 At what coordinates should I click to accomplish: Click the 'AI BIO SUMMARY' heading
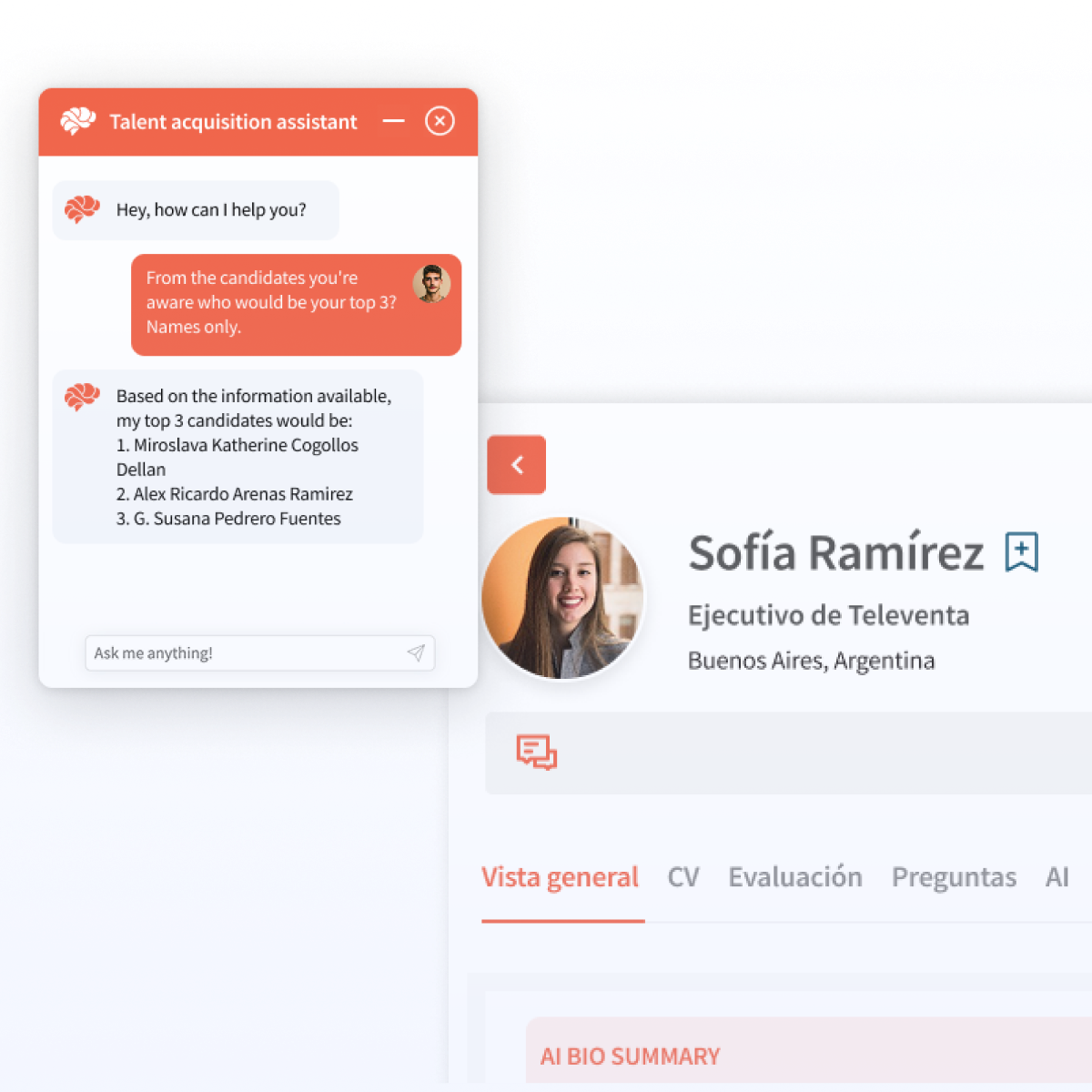pos(630,1057)
